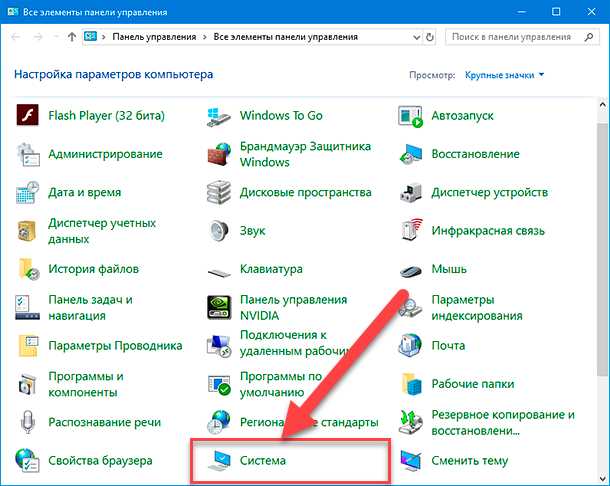Click Панель управления in the breadcrumb
This screenshot has height=486, width=610.
(154, 37)
